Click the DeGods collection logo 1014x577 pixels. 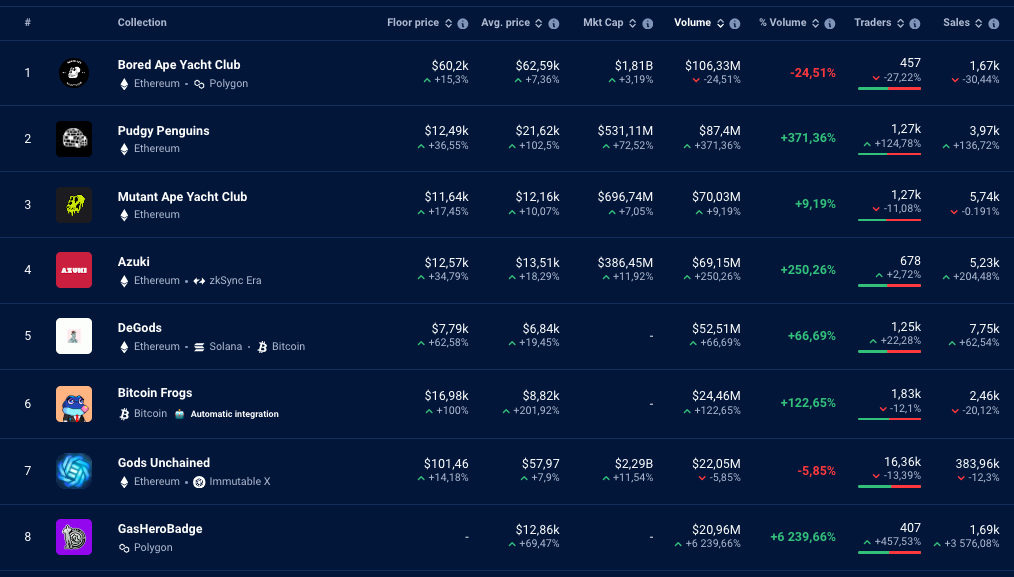click(x=74, y=336)
